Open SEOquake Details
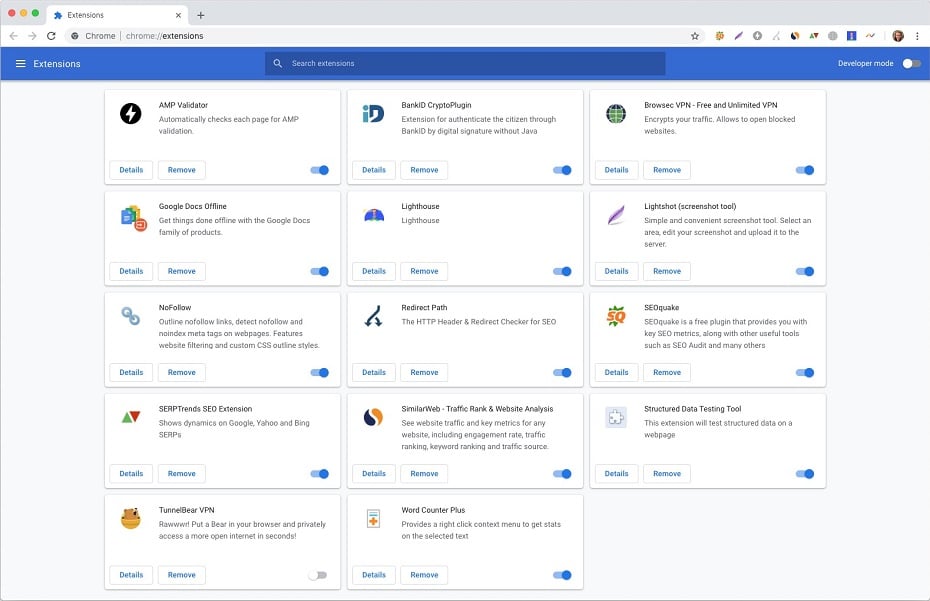Screen dimensions: 930x601 point(616,373)
